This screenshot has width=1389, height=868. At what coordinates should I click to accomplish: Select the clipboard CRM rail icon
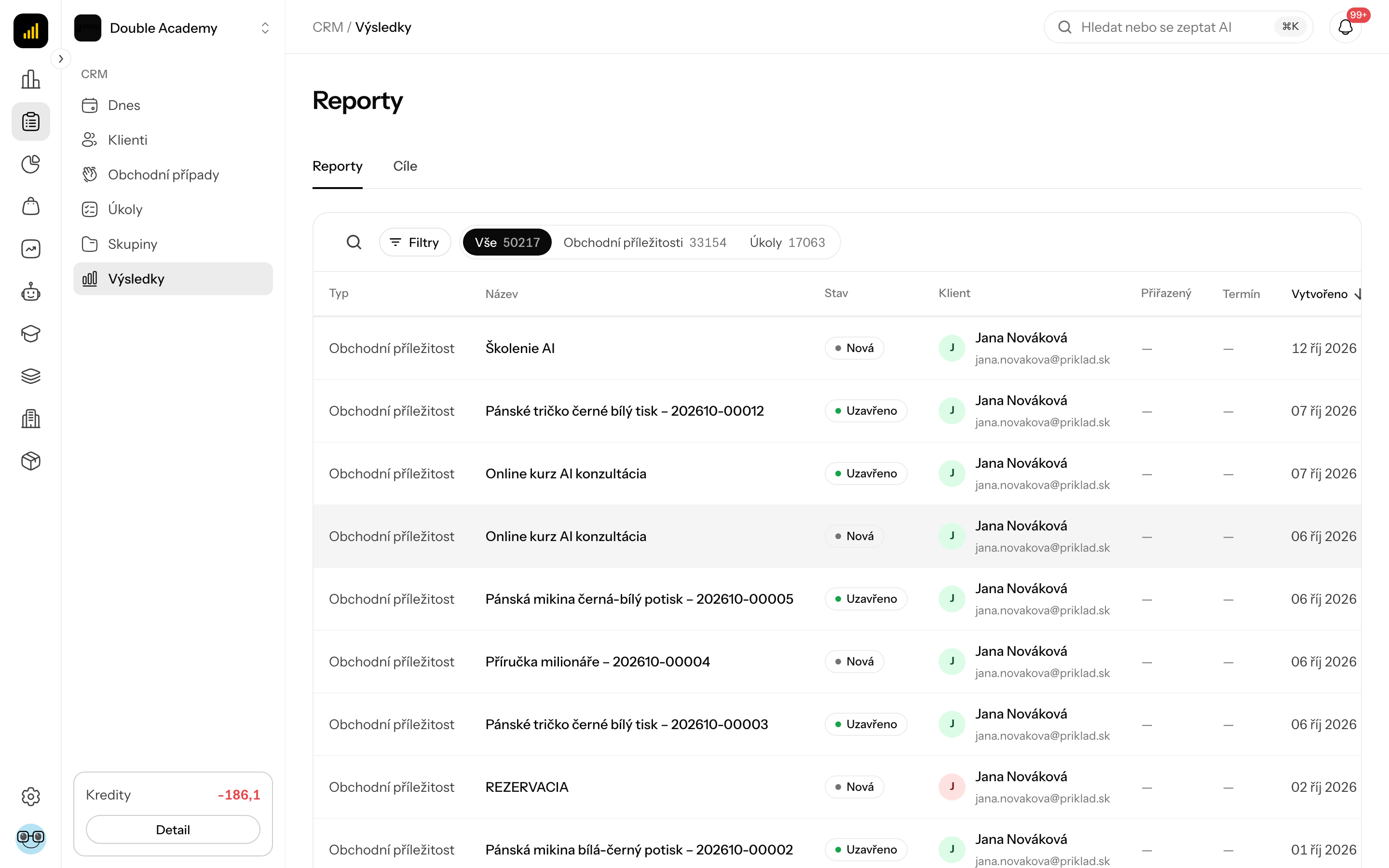30,122
